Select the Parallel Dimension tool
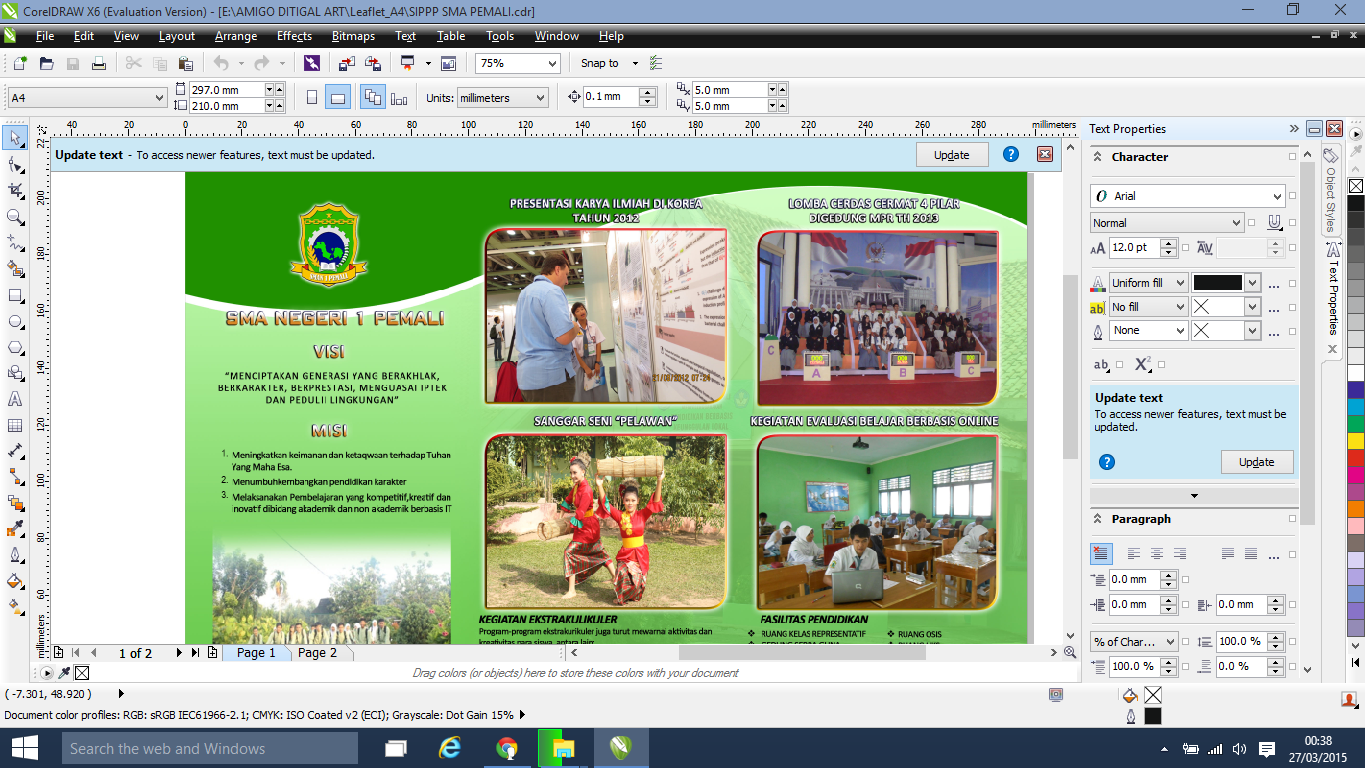 [x=15, y=451]
